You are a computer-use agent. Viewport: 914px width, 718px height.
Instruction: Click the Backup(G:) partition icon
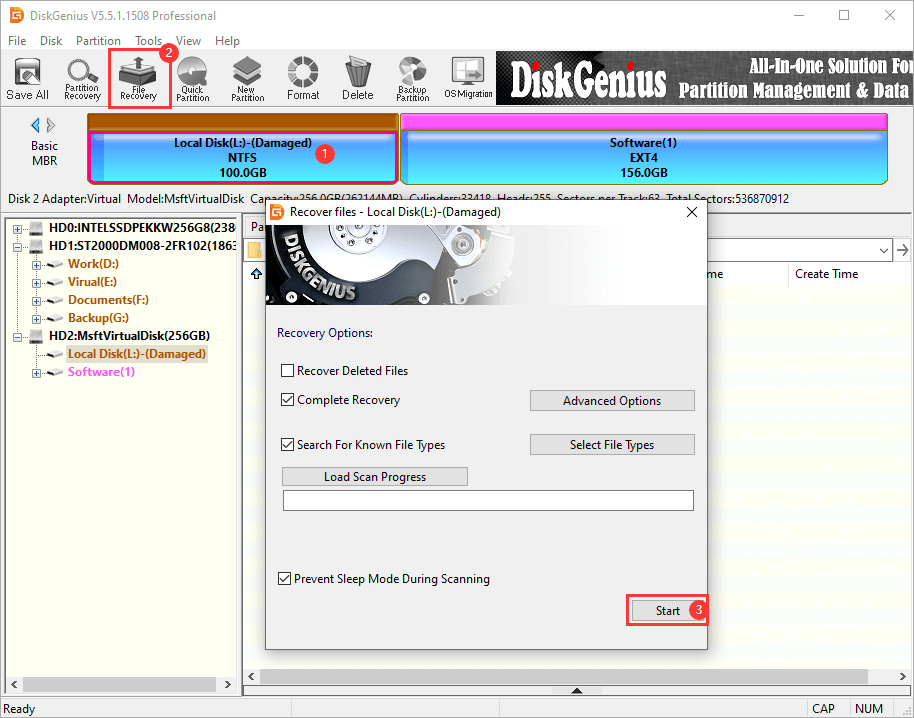[x=55, y=318]
